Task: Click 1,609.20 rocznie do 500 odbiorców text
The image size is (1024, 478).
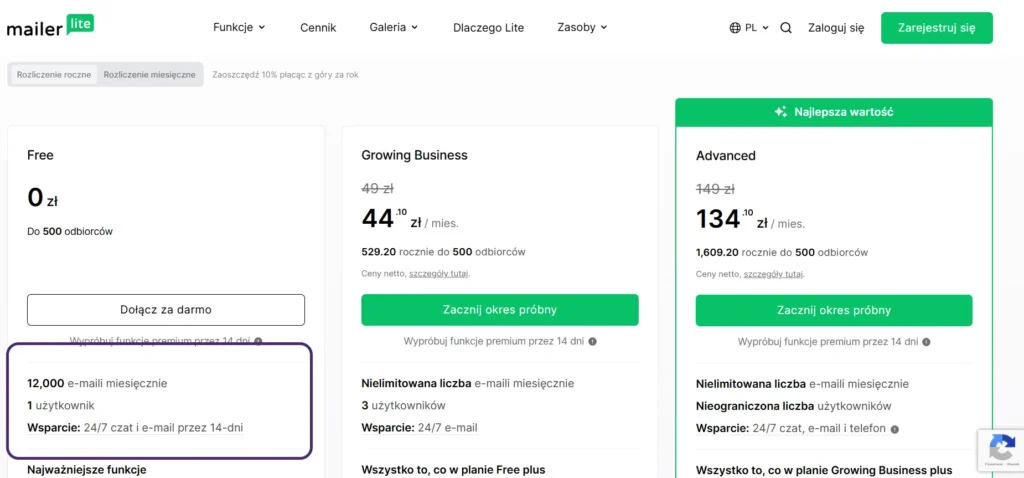Action: point(782,252)
